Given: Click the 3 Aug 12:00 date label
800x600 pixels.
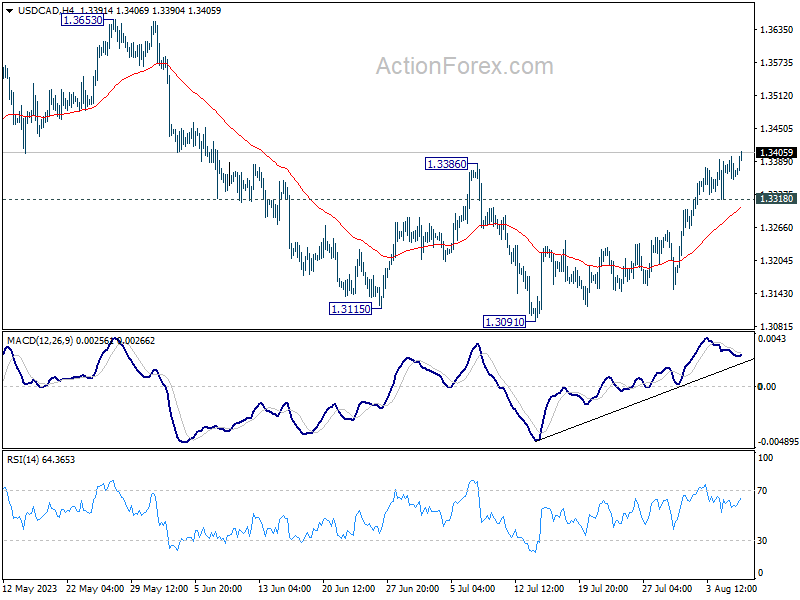Looking at the screenshot, I should pos(732,589).
